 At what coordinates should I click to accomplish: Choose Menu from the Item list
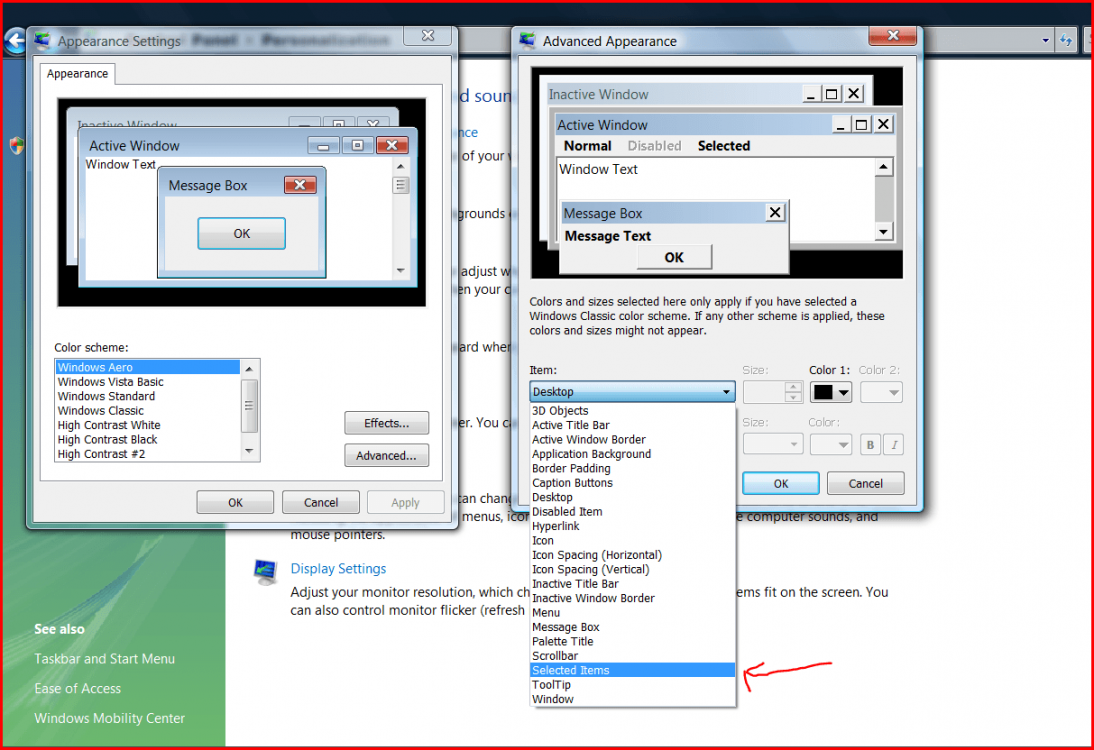(632, 613)
